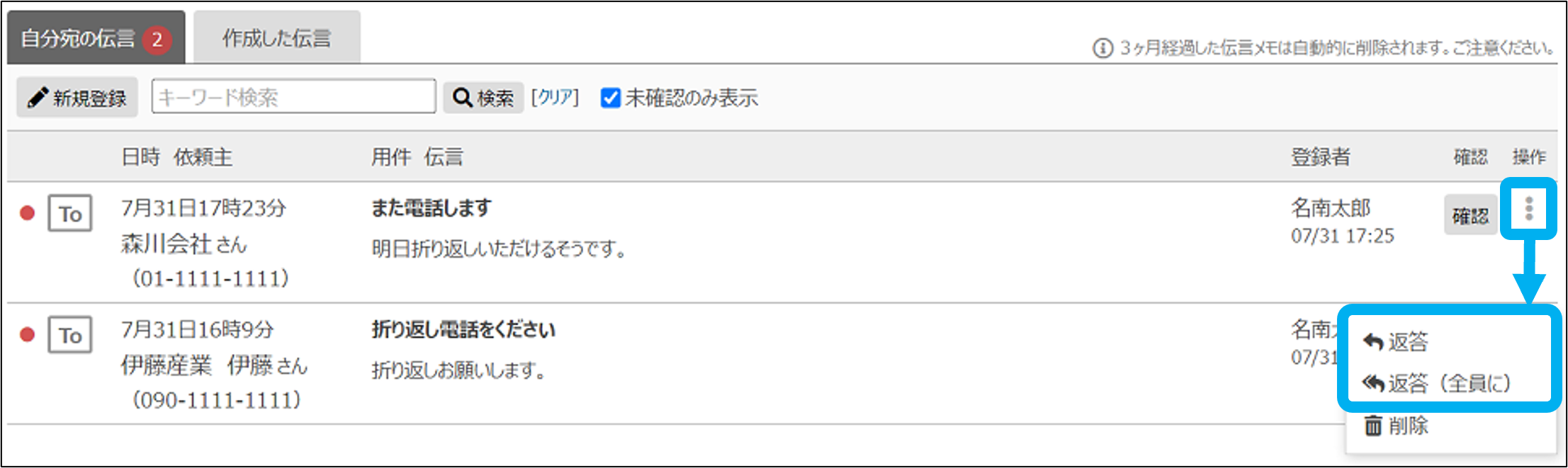
Task: Open the 折り返し電話をください message subject
Action: coord(463,330)
